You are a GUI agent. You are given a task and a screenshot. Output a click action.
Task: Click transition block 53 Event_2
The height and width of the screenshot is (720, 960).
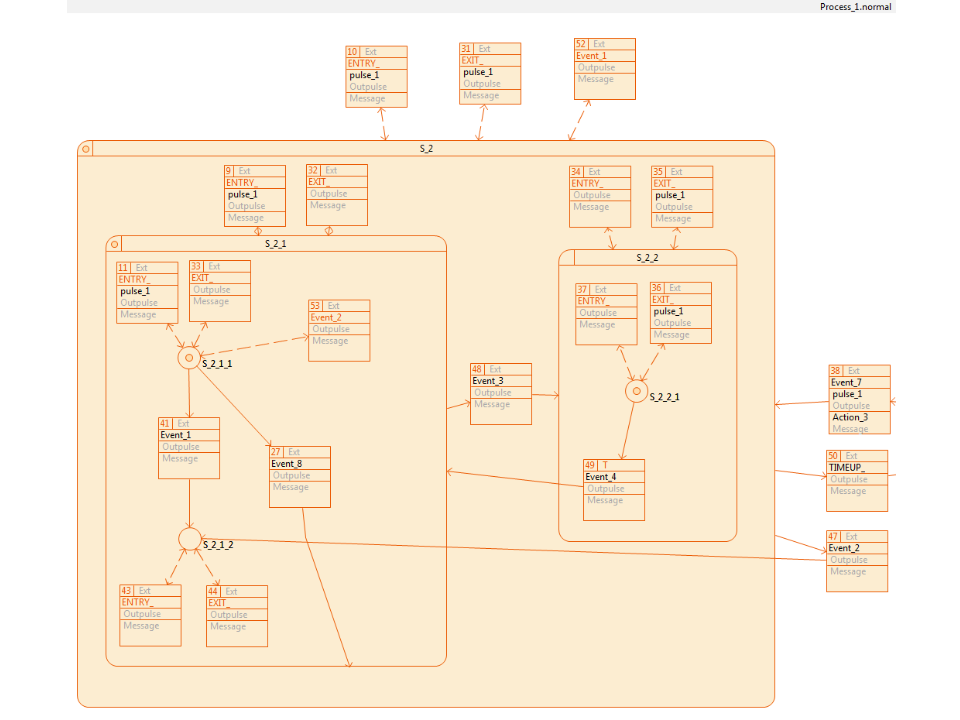[338, 330]
